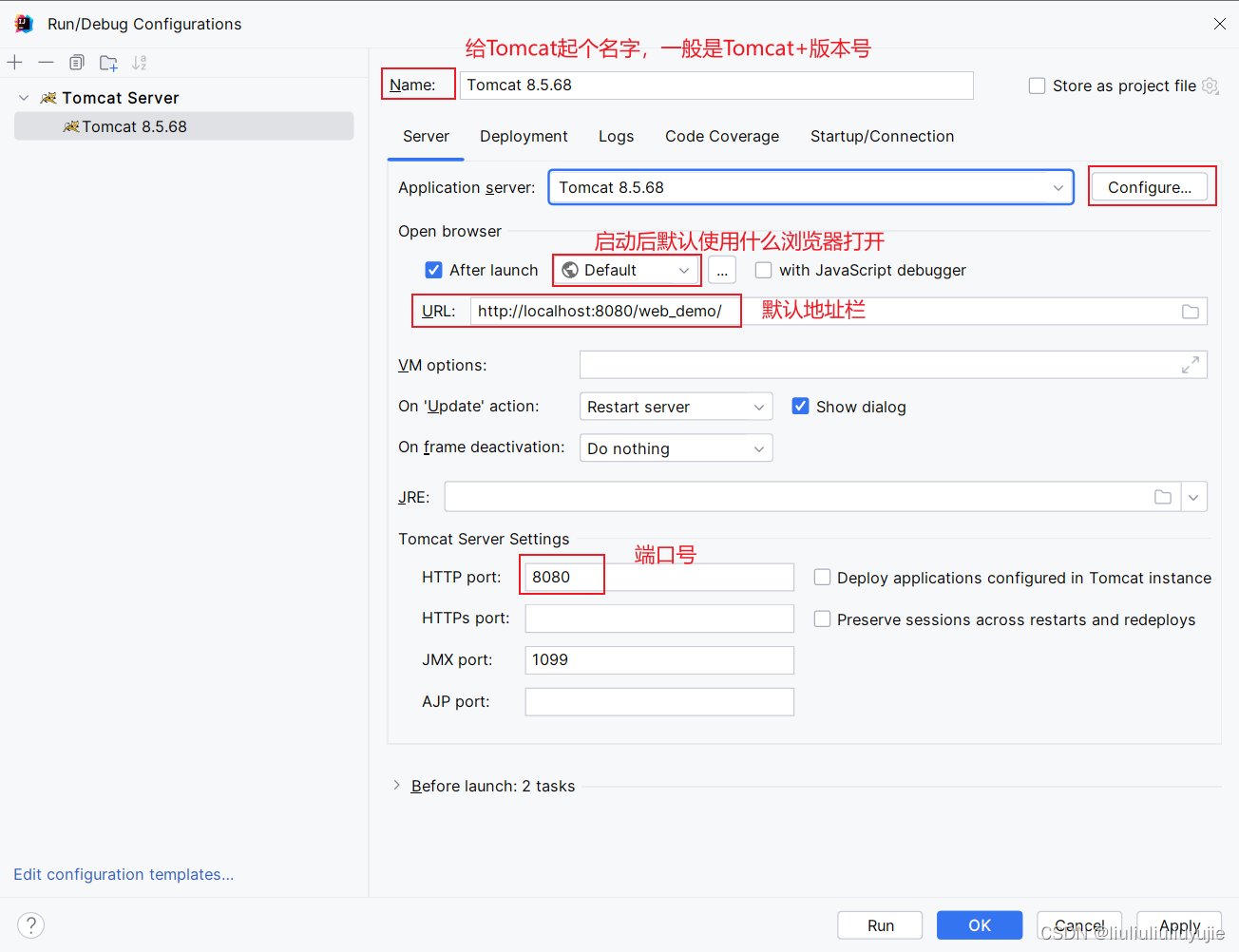Enable with JavaScript debugger
This screenshot has height=952, width=1239.
click(x=763, y=270)
